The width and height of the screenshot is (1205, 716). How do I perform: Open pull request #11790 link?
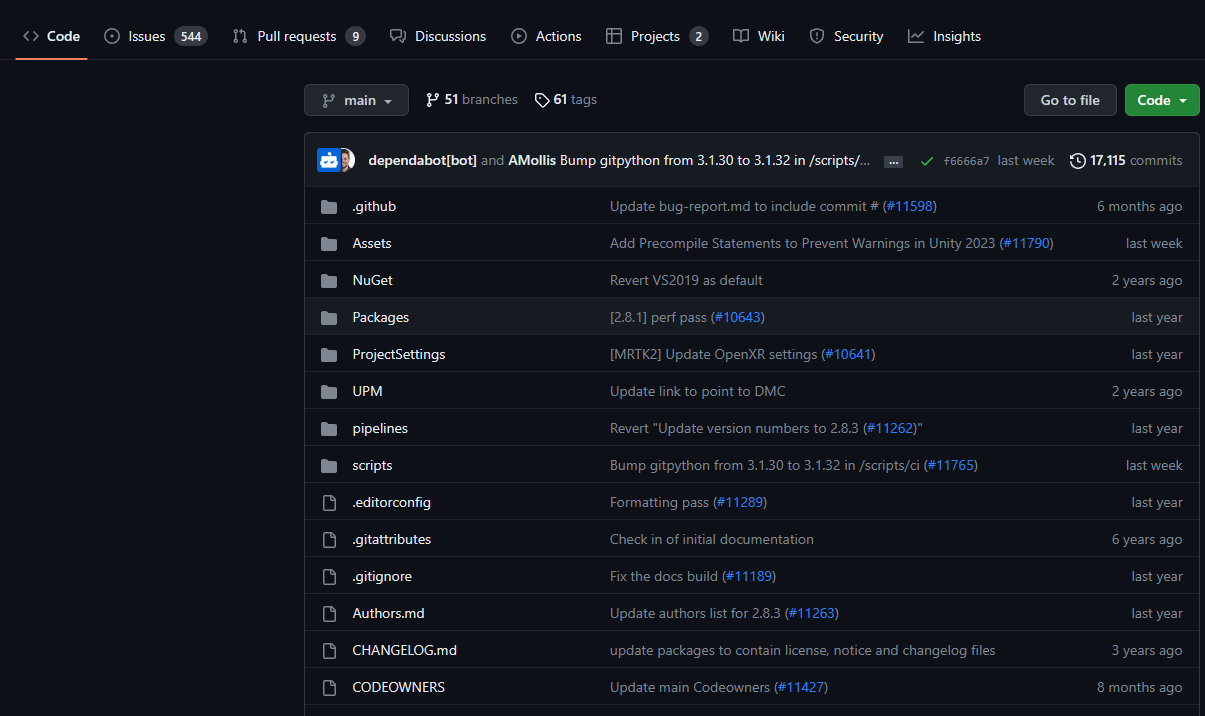click(1026, 243)
